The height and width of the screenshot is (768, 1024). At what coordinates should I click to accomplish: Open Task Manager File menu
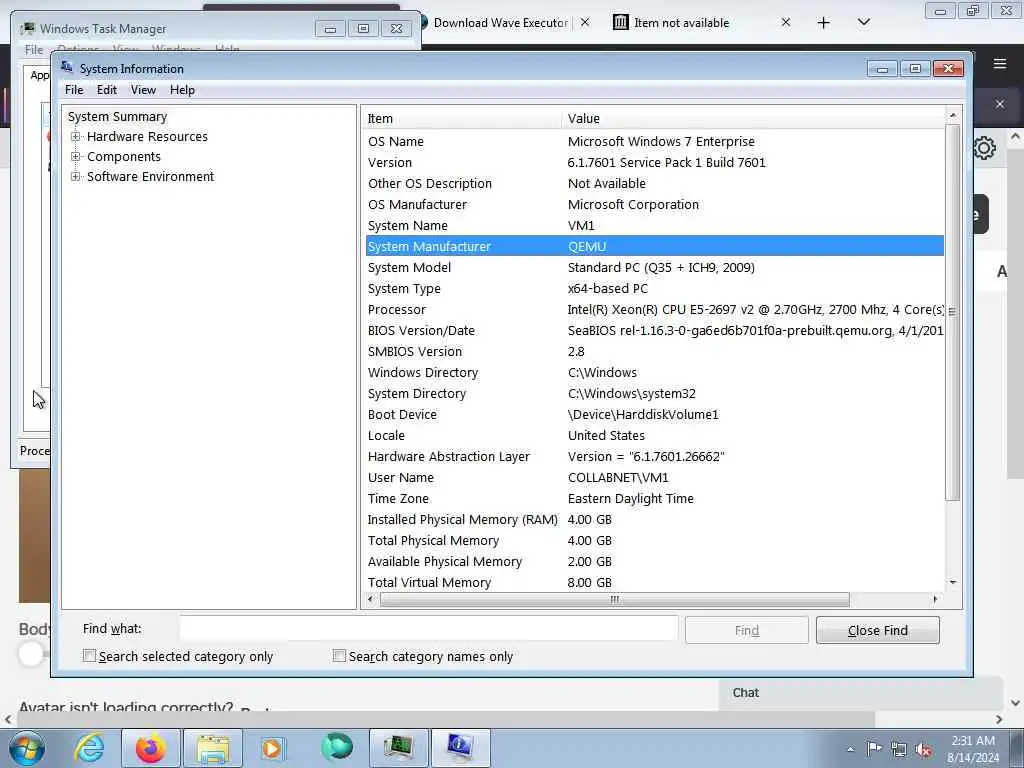tap(34, 50)
